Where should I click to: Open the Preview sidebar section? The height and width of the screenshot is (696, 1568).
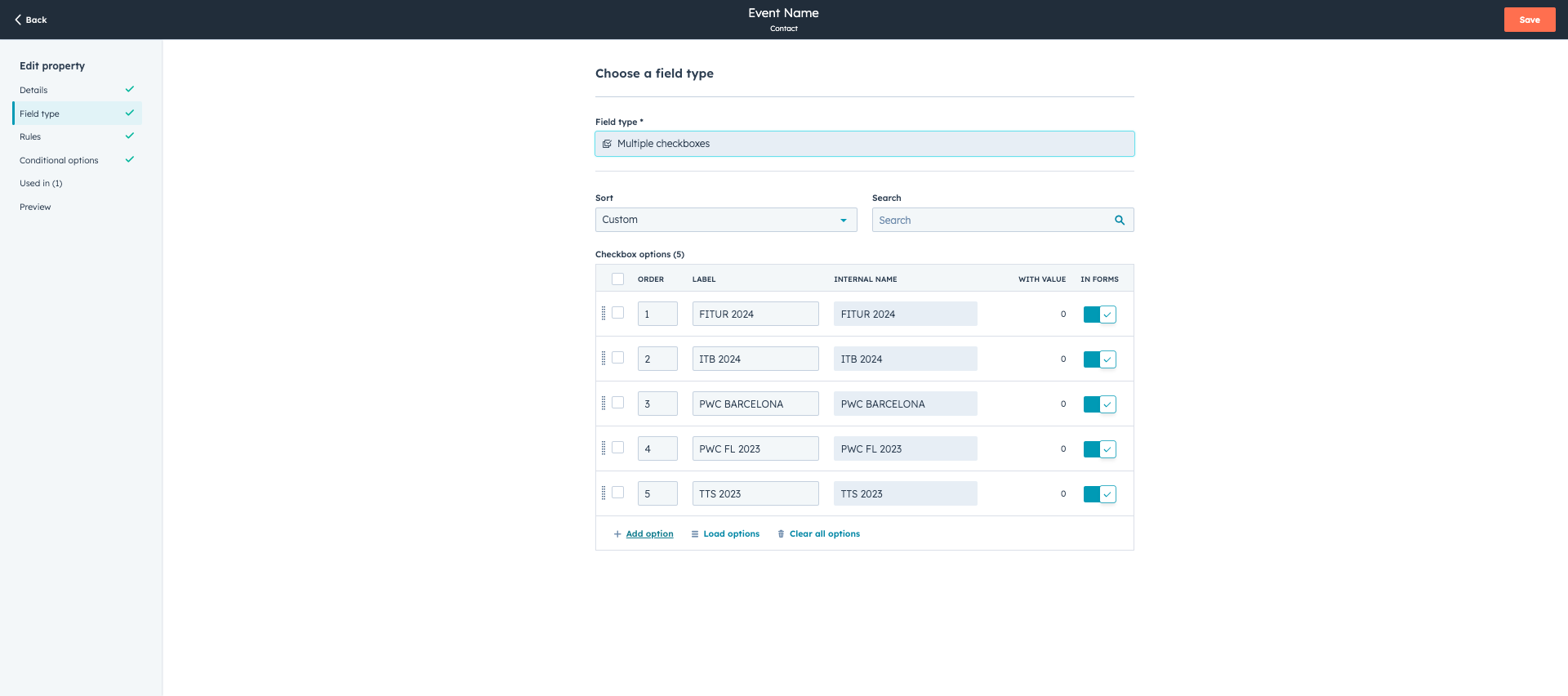click(x=77, y=207)
